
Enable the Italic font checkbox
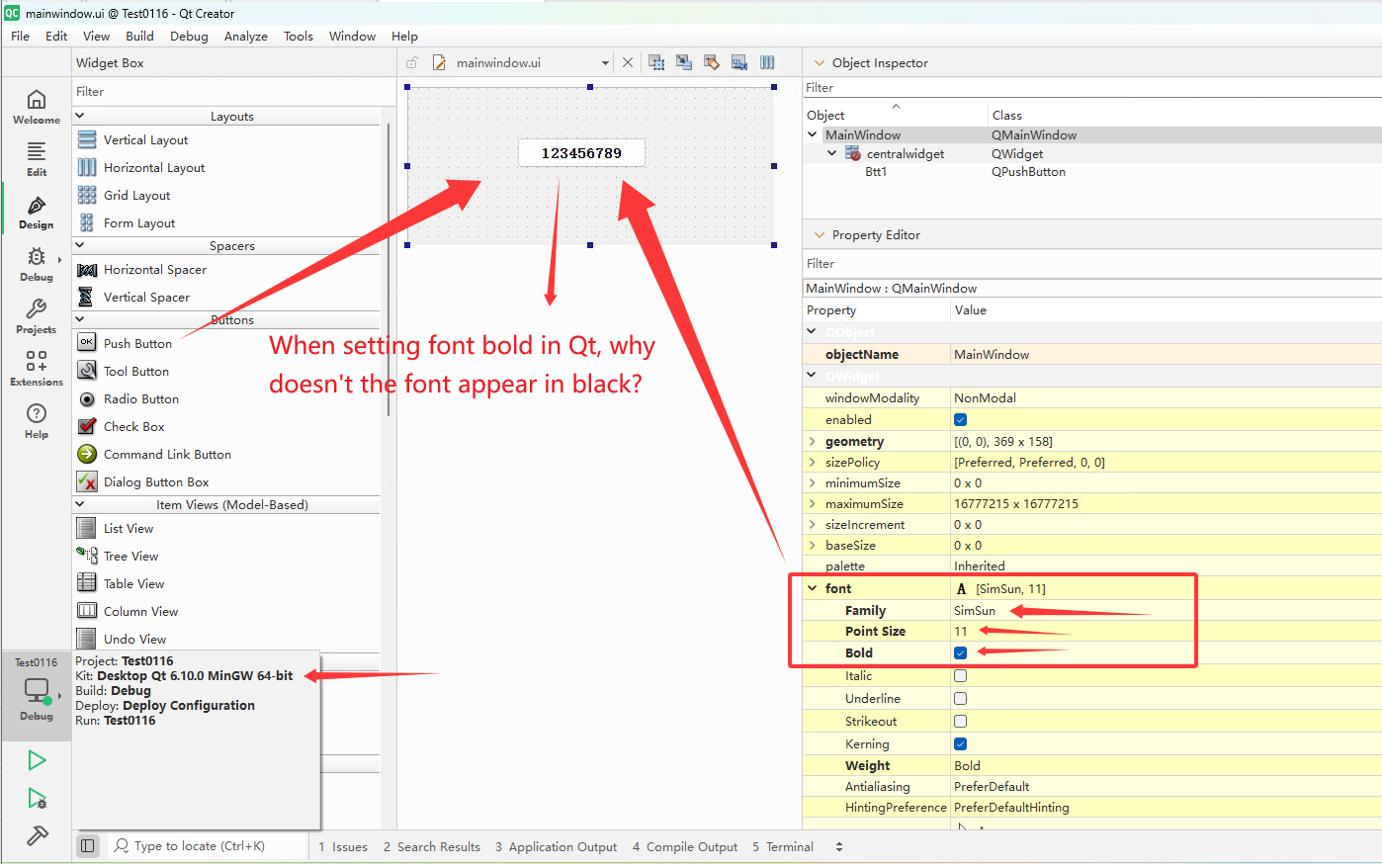coord(960,676)
